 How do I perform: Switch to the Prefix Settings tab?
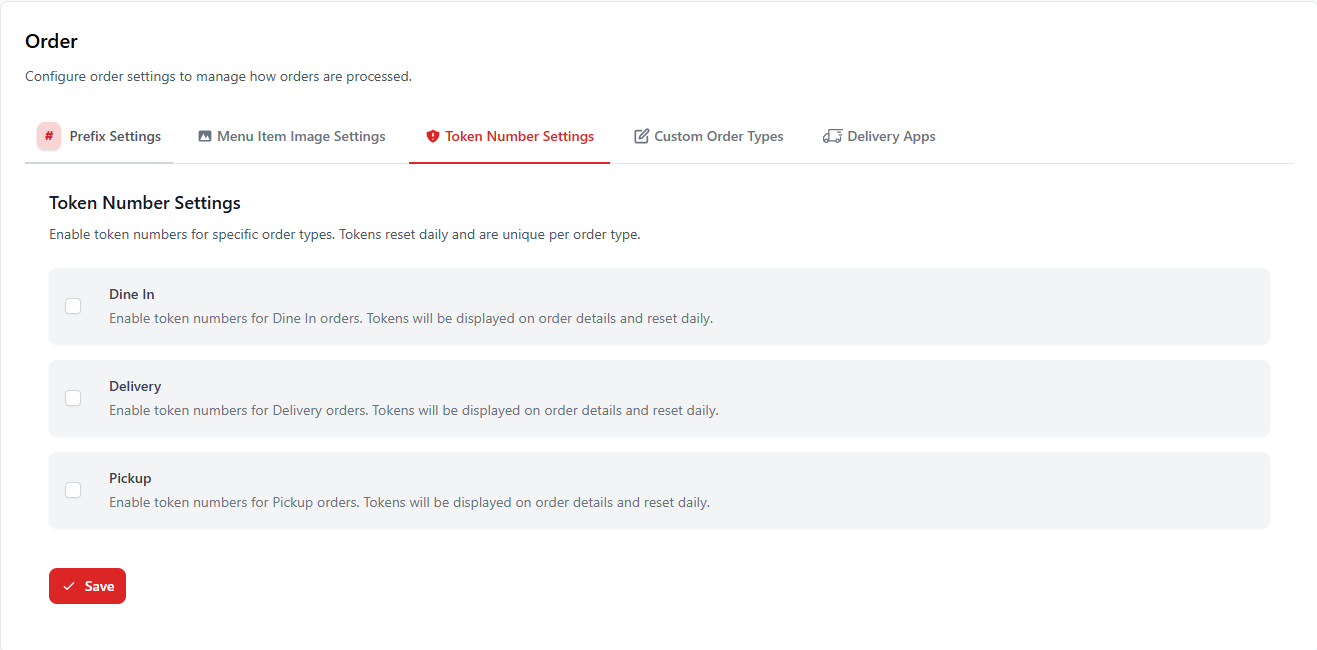115,136
